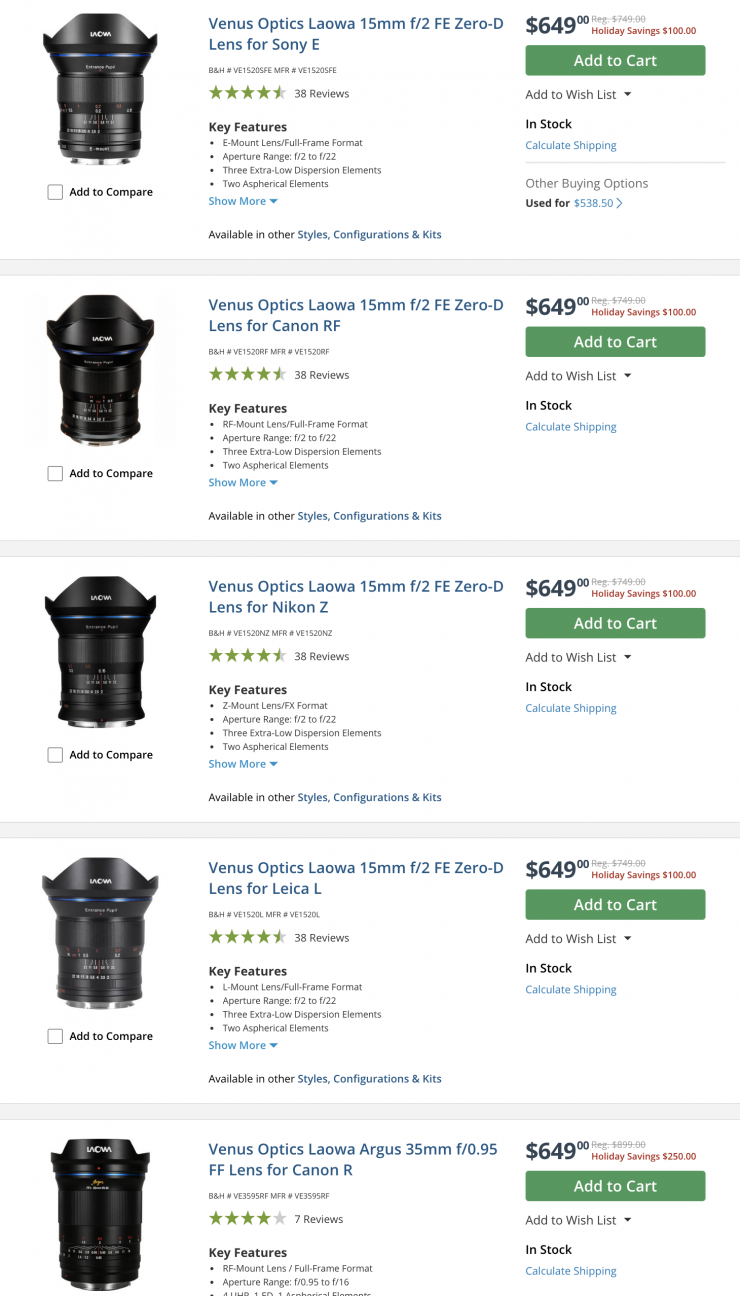Screen dimensions: 740x1296
Task: Open the Laowa Argus 35mm f/0.95 title link
Action: [x=352, y=1159]
